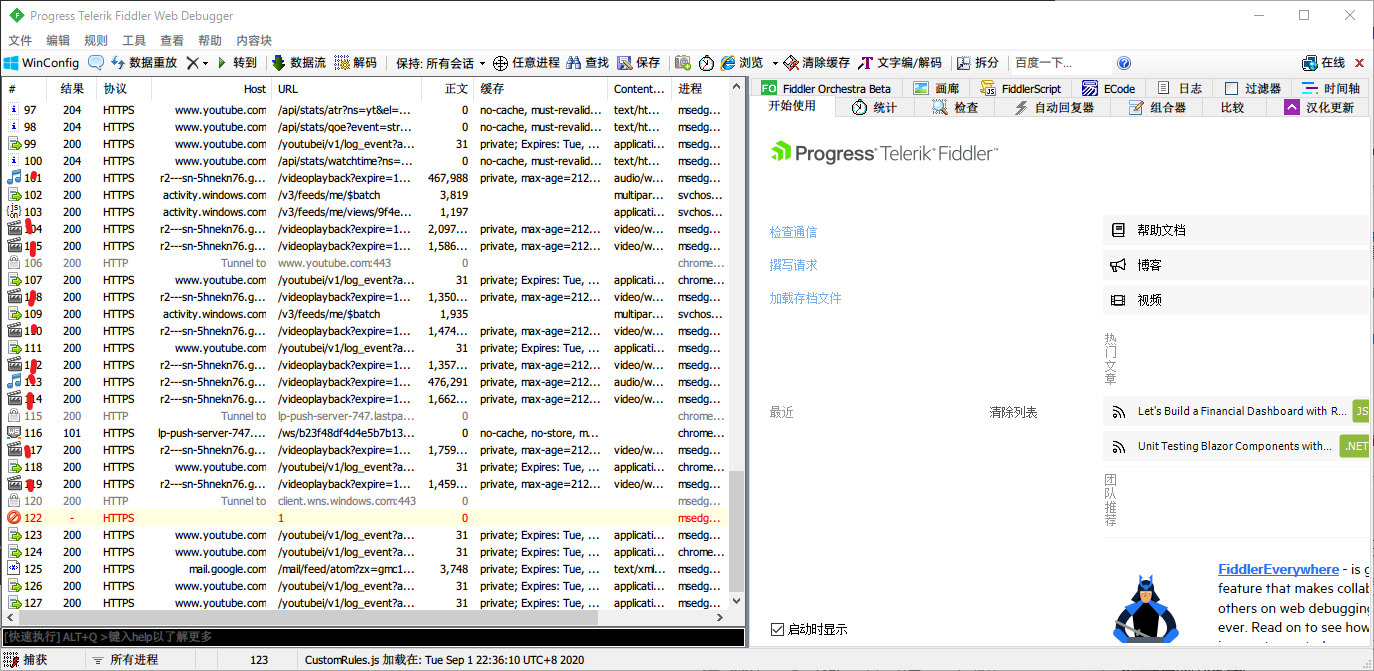Open the FiddlerEverywhere link

pyautogui.click(x=1278, y=569)
